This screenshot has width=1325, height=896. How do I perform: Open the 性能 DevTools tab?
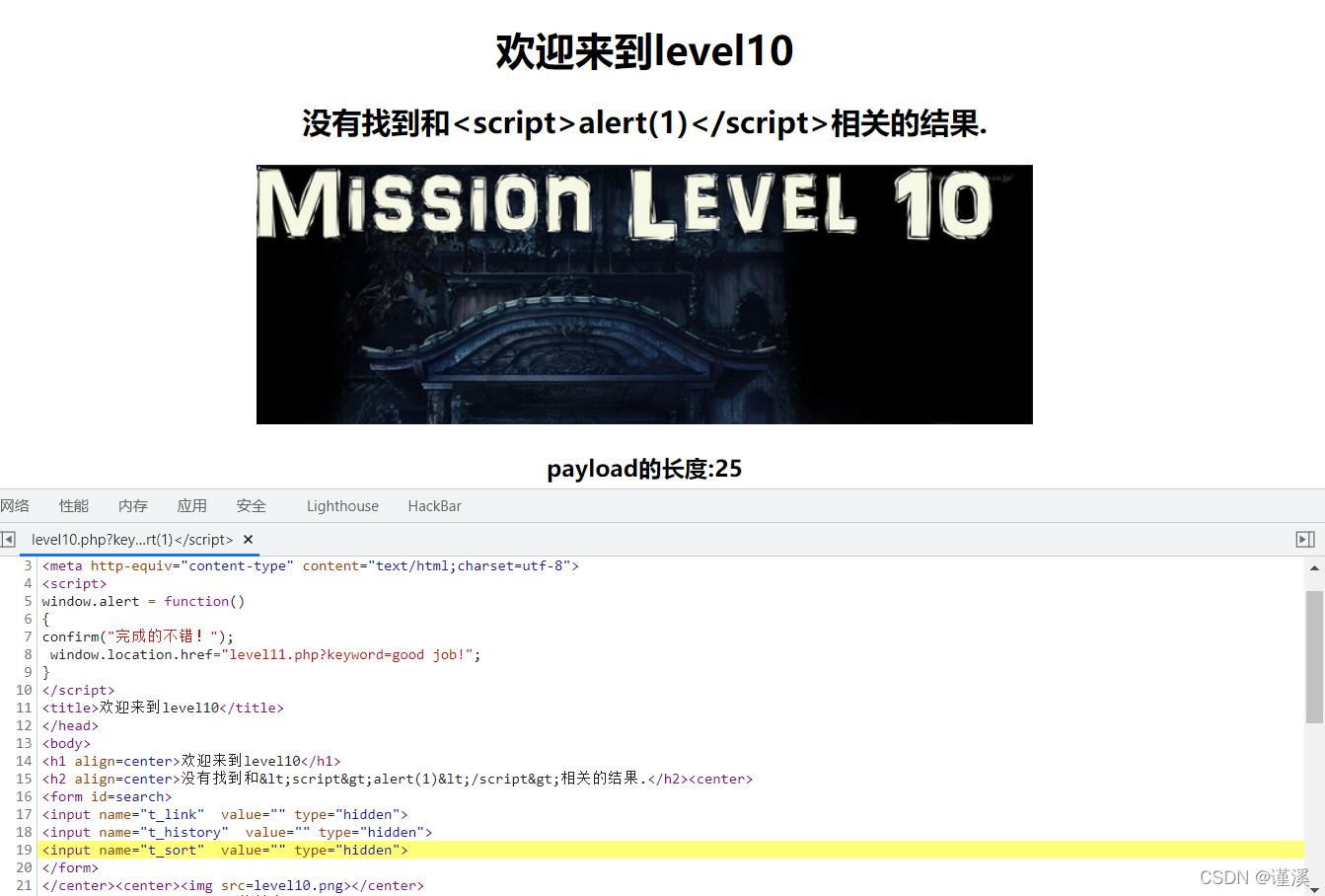74,506
